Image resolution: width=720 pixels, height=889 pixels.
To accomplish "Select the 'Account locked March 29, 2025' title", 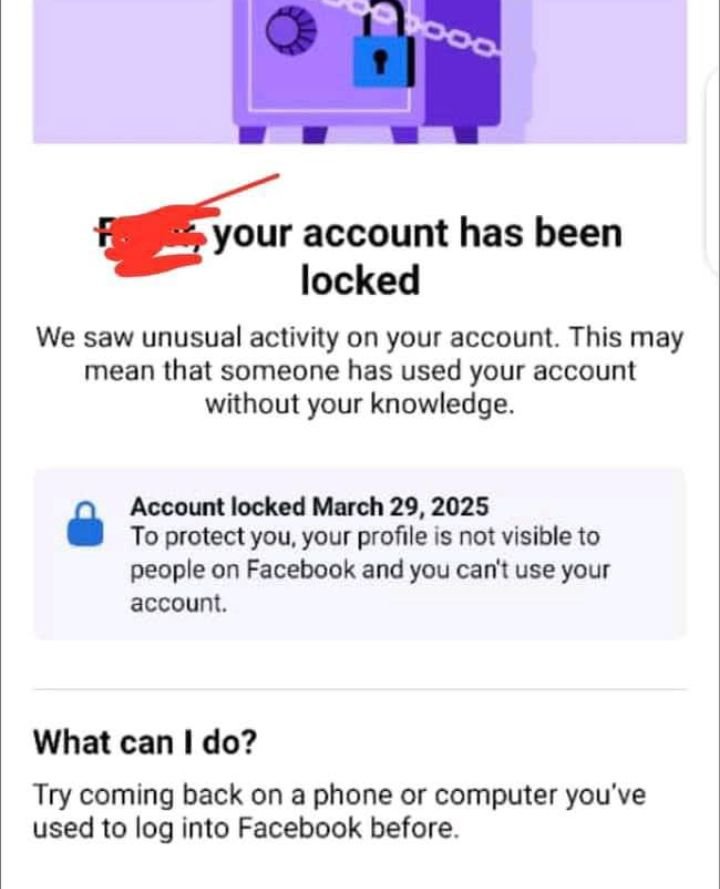I will click(310, 506).
